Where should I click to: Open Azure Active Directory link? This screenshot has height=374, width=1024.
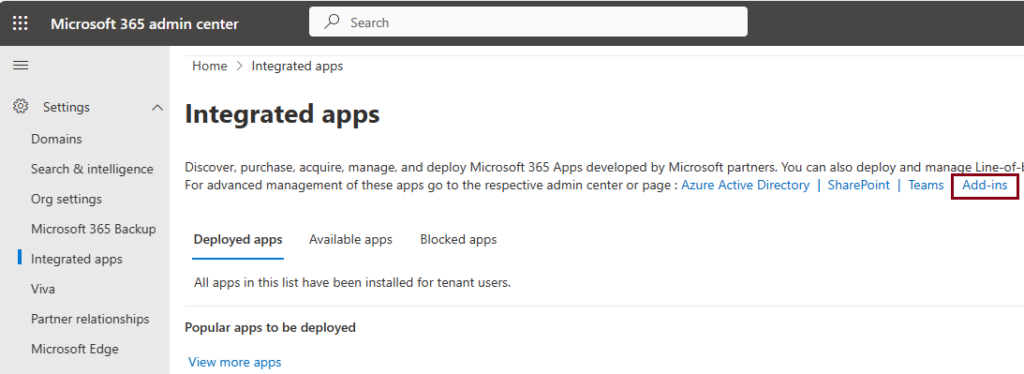click(x=745, y=185)
